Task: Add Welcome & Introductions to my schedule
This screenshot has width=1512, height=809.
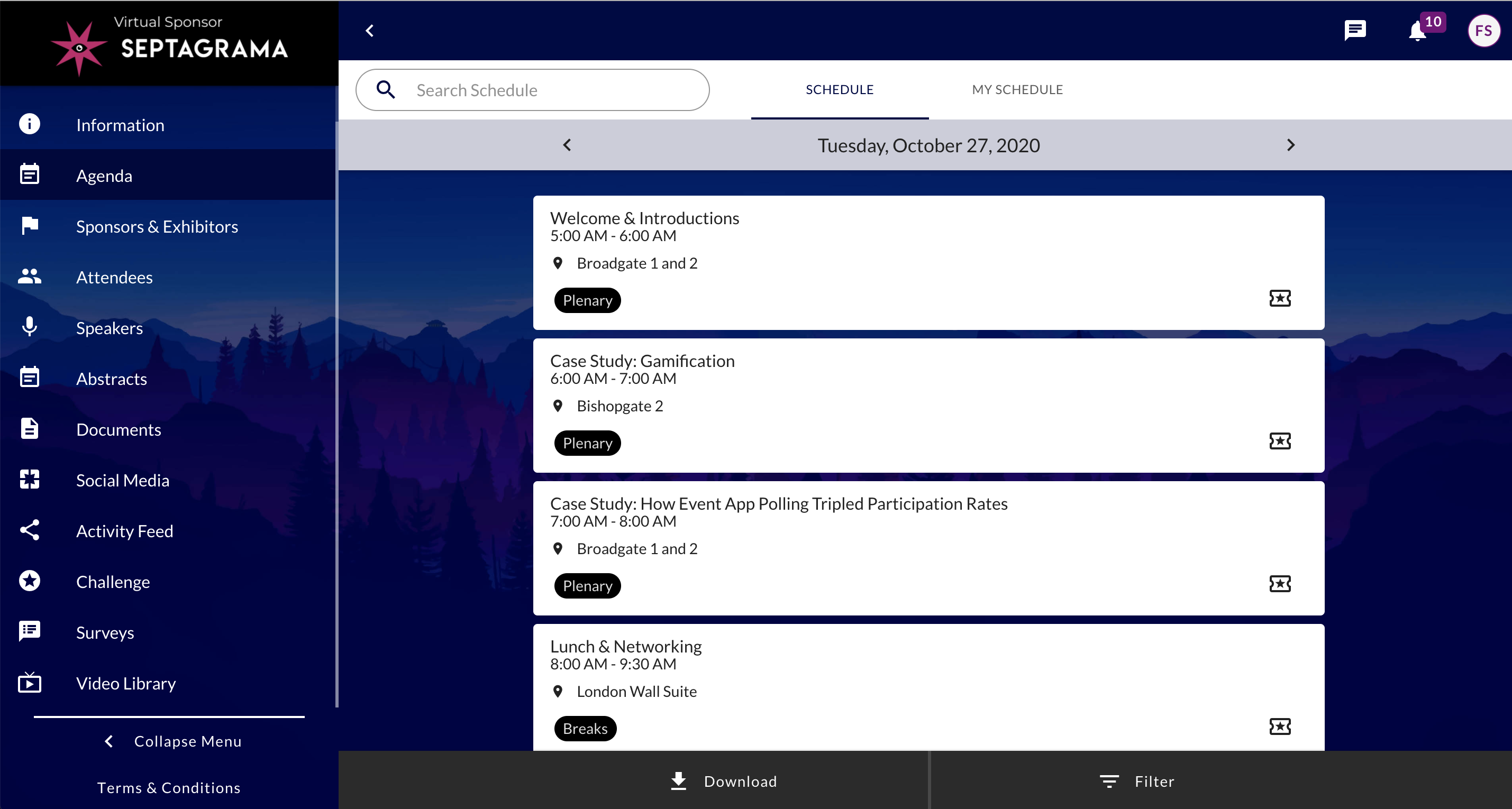Action: tap(1280, 298)
